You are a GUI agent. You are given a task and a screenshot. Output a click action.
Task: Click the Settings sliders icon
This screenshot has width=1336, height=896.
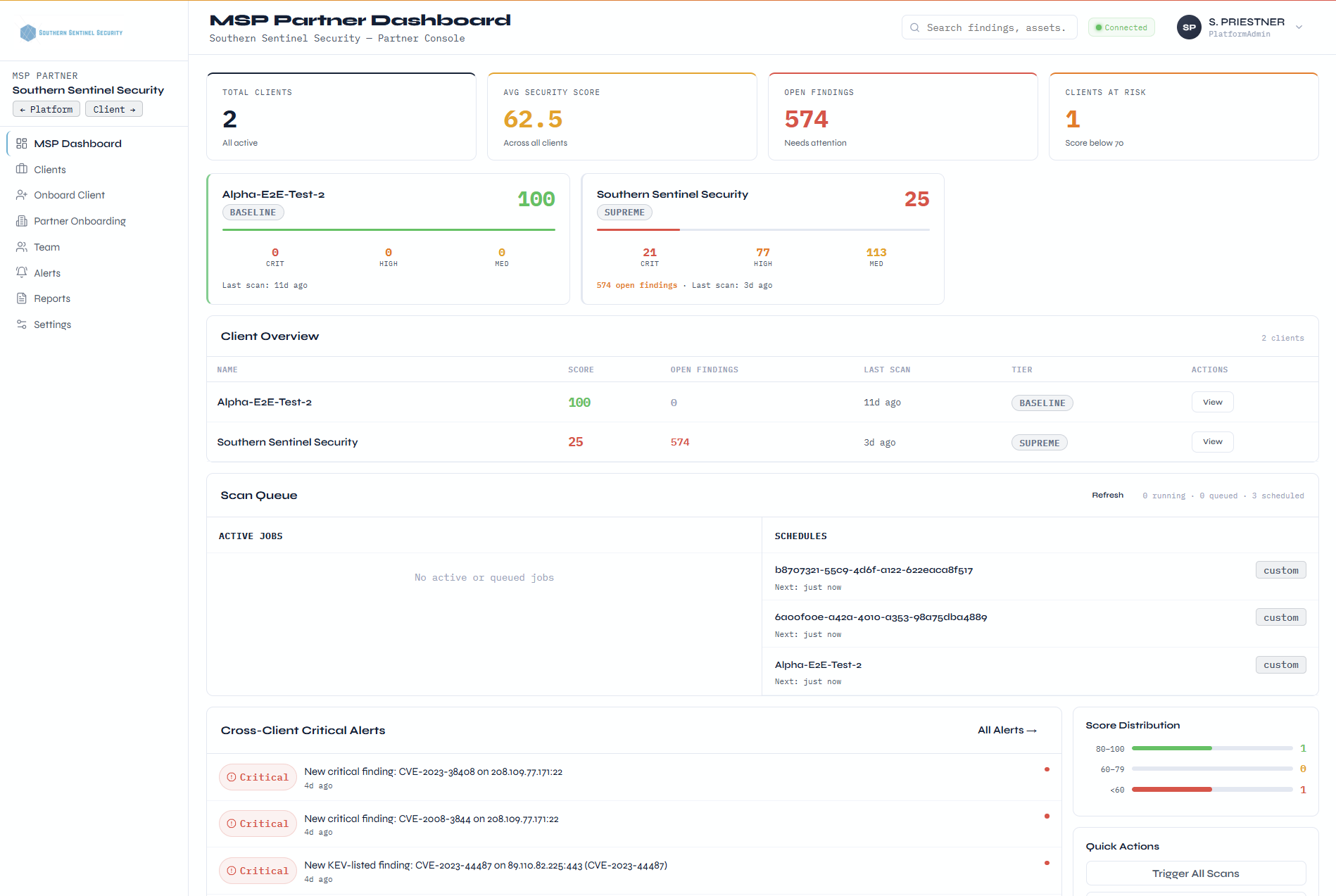click(x=22, y=324)
